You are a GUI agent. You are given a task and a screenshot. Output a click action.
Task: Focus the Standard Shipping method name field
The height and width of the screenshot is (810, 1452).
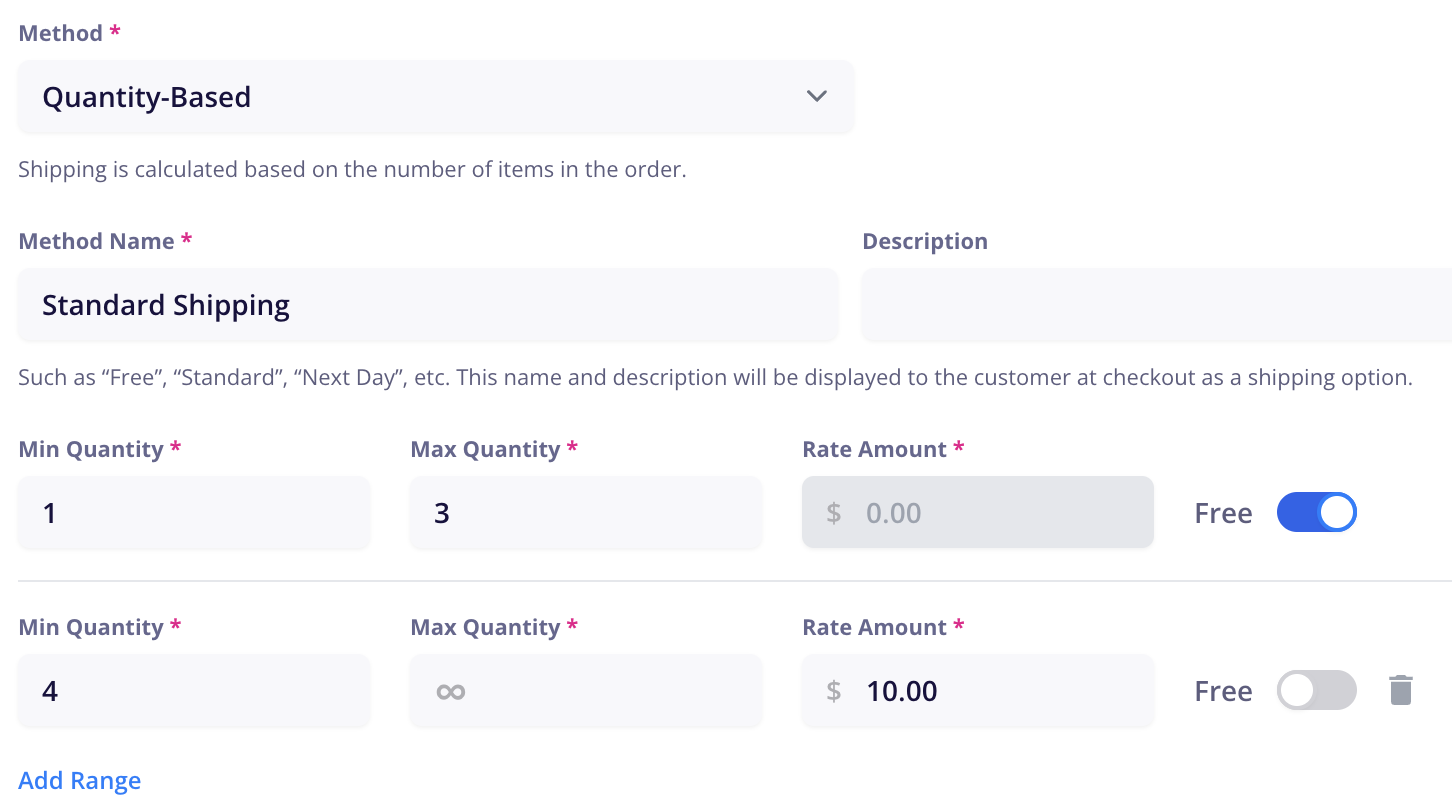click(428, 305)
